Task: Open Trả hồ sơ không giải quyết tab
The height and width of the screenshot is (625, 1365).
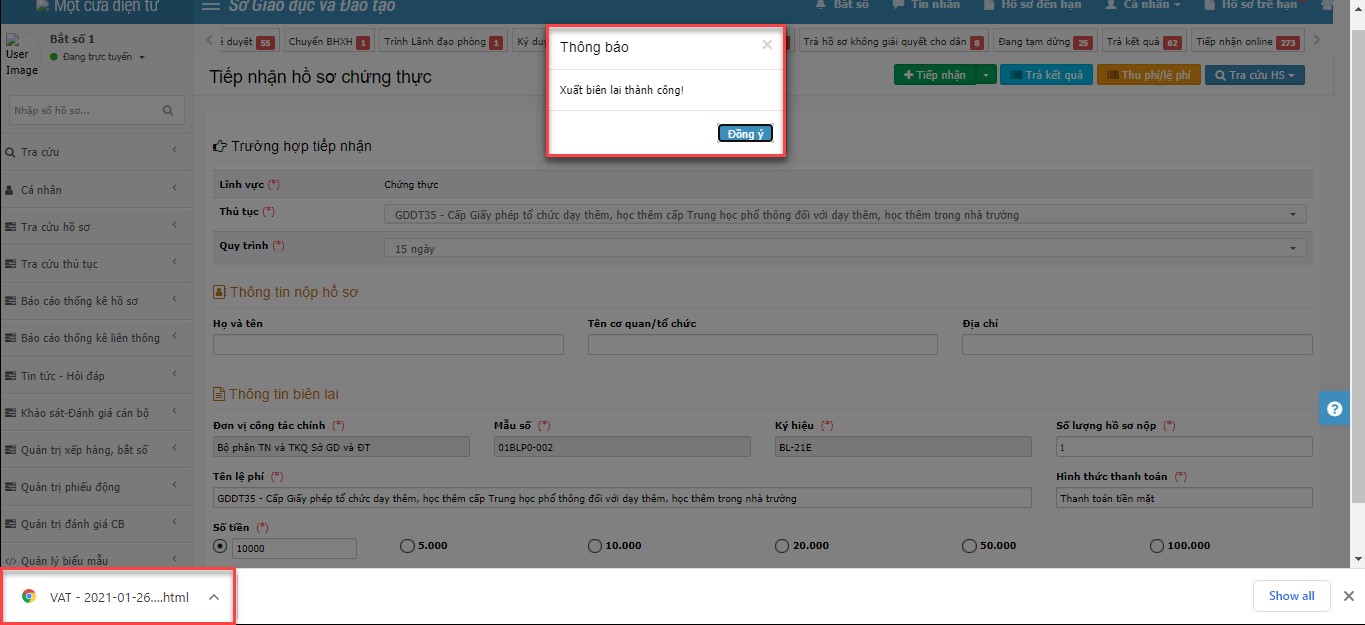Action: (x=893, y=42)
